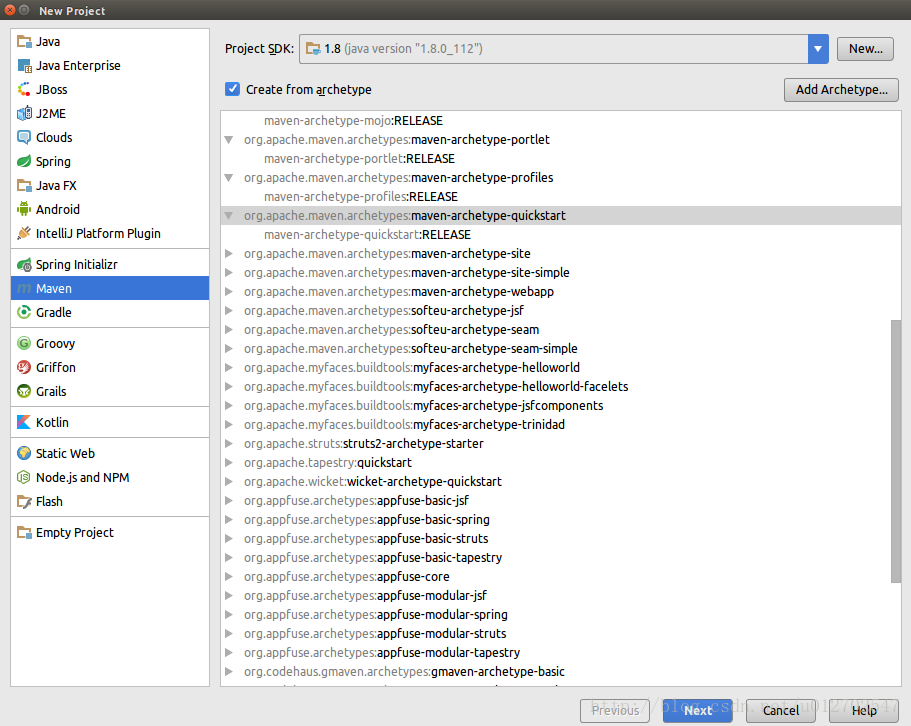Click the Clouds icon
911x726 pixels.
(24, 138)
